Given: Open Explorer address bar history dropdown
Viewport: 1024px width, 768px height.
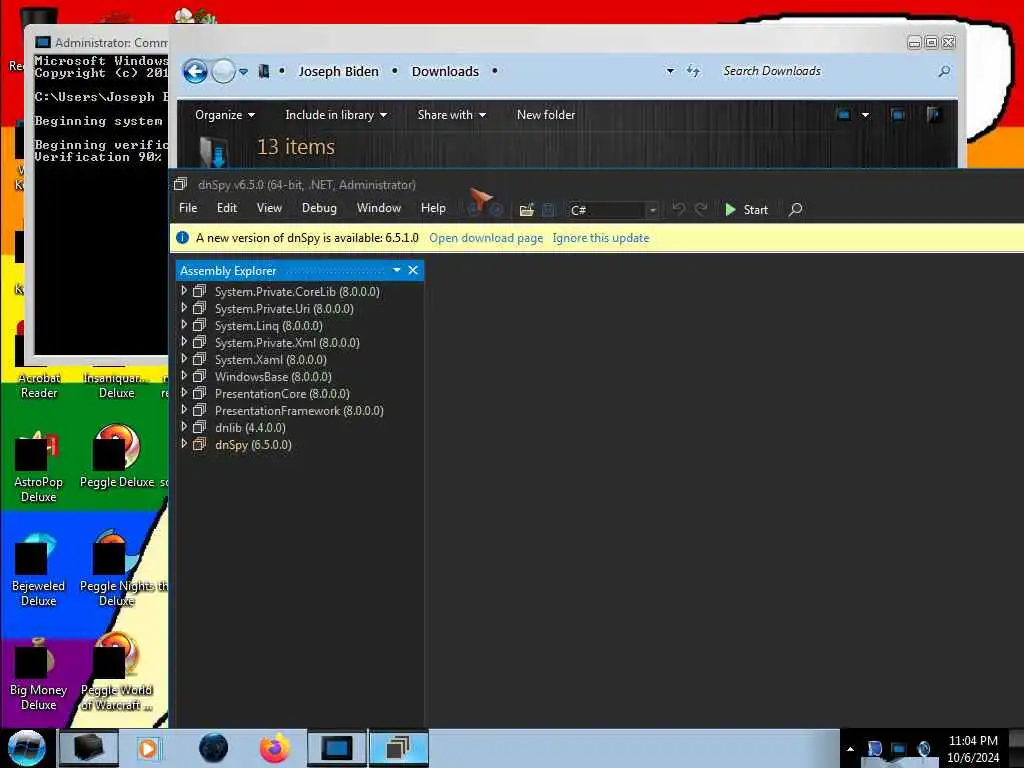Looking at the screenshot, I should (670, 71).
